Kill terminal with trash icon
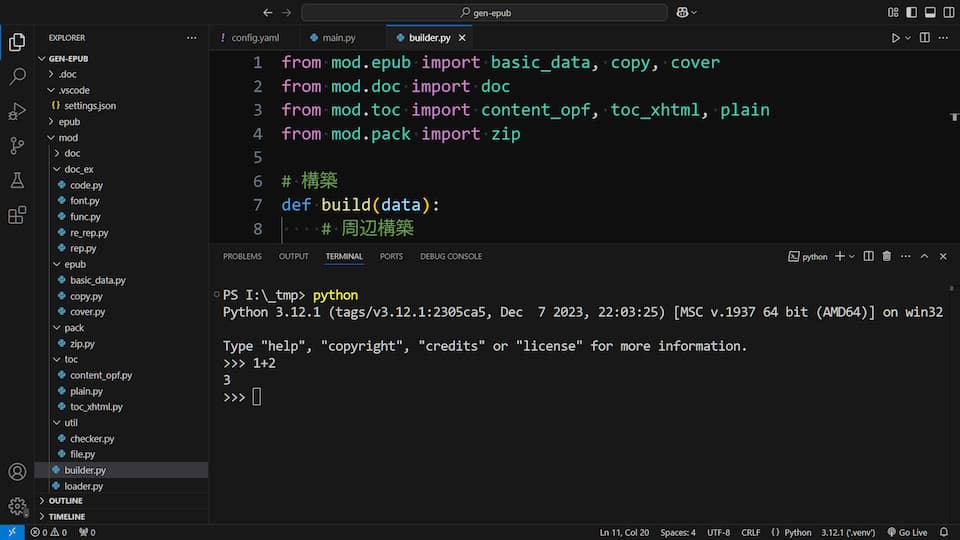 (x=887, y=257)
